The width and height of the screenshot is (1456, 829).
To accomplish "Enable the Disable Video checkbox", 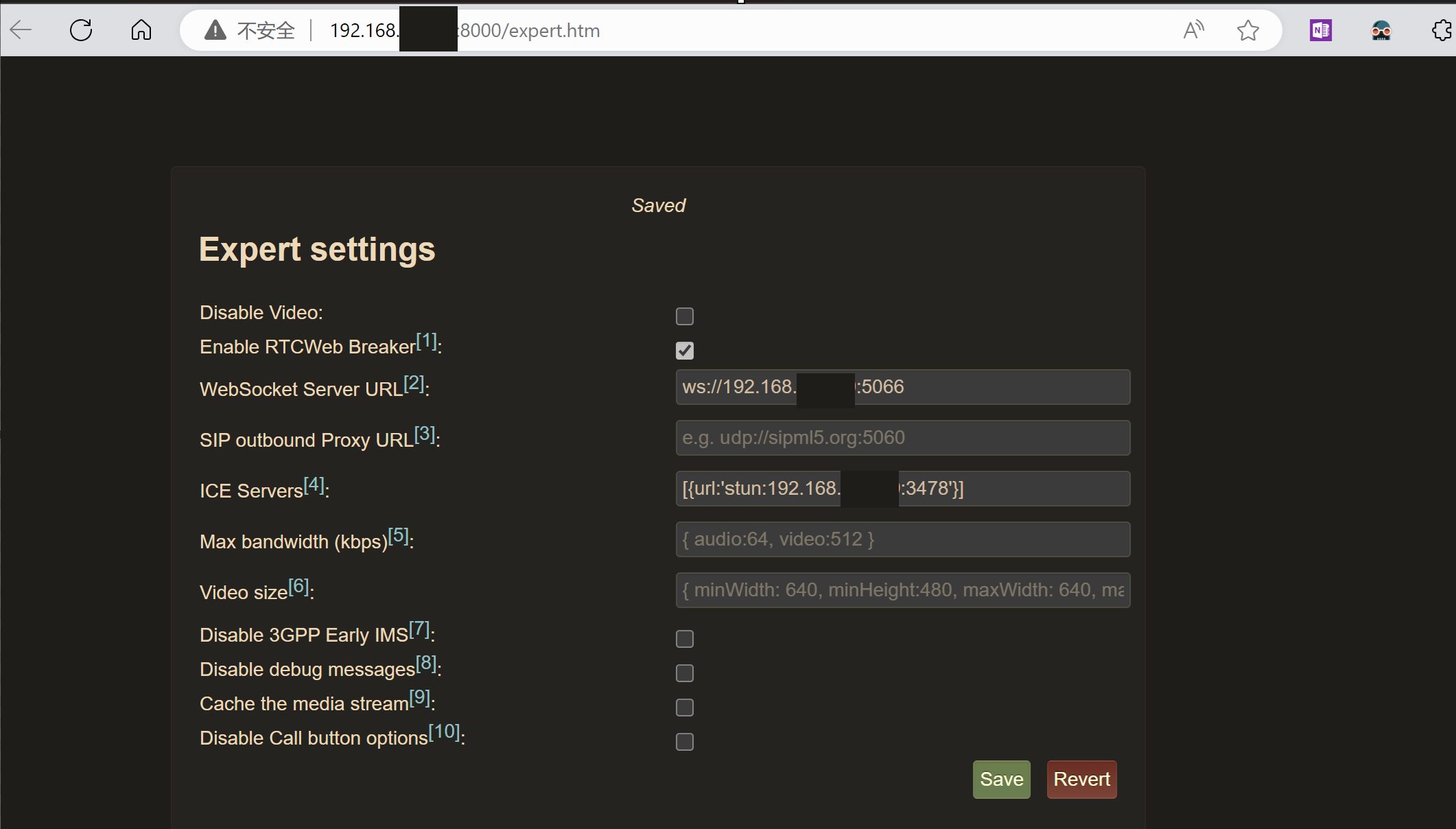I will coord(684,316).
